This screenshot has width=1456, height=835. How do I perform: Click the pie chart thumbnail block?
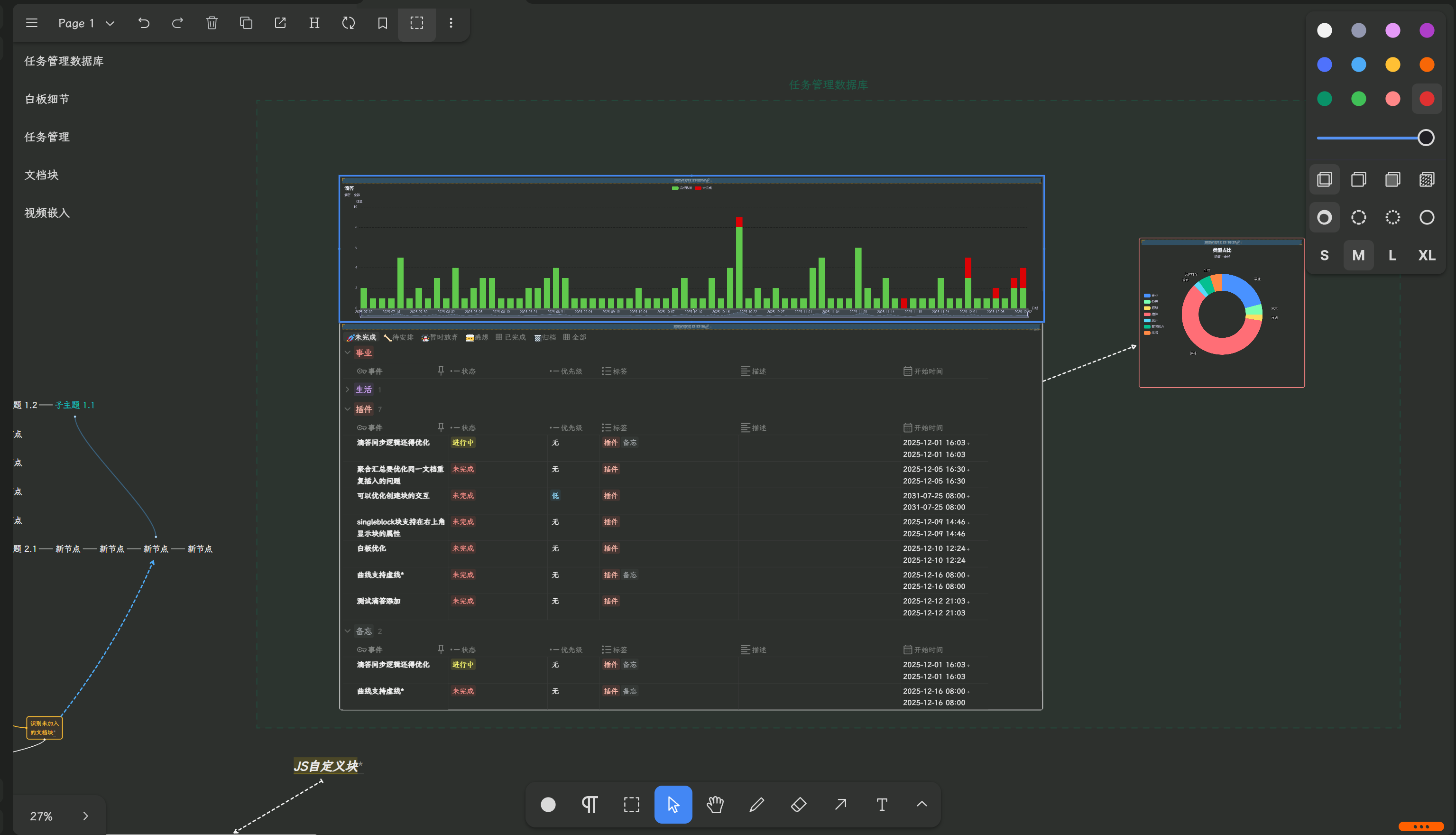[x=1221, y=313]
